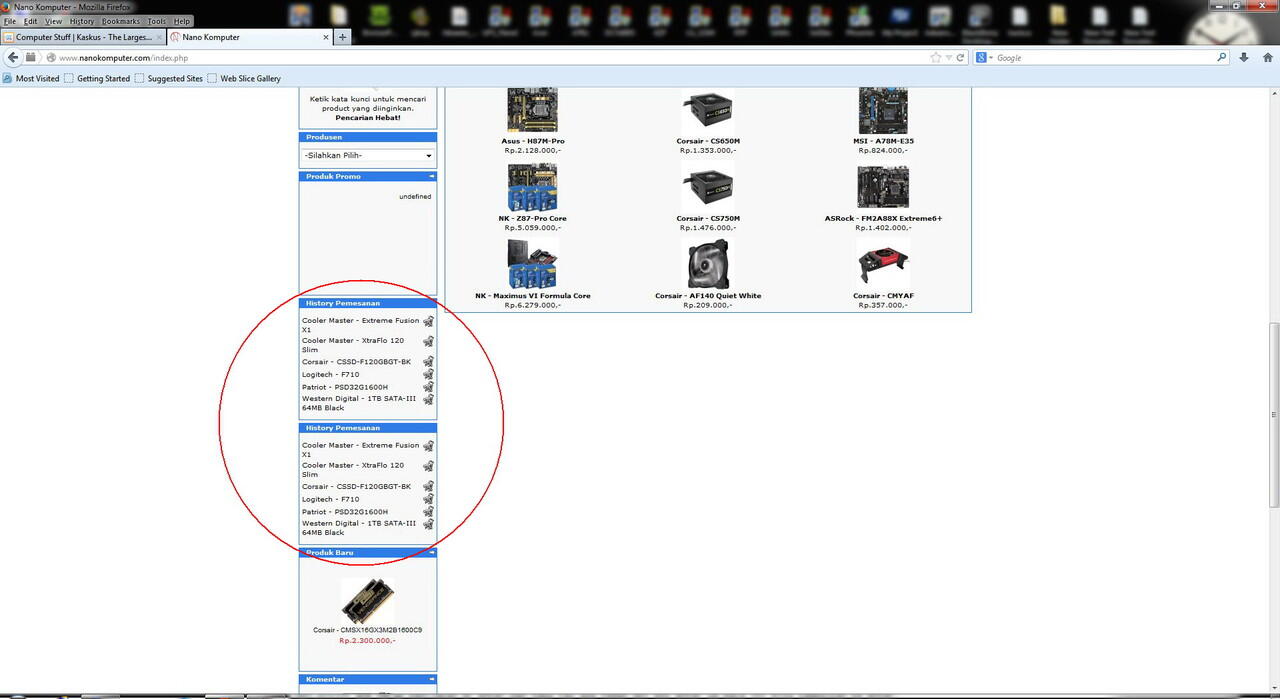The height and width of the screenshot is (699, 1280).
Task: Click the Corsair AF140 Quiet White fan image
Action: tap(708, 264)
